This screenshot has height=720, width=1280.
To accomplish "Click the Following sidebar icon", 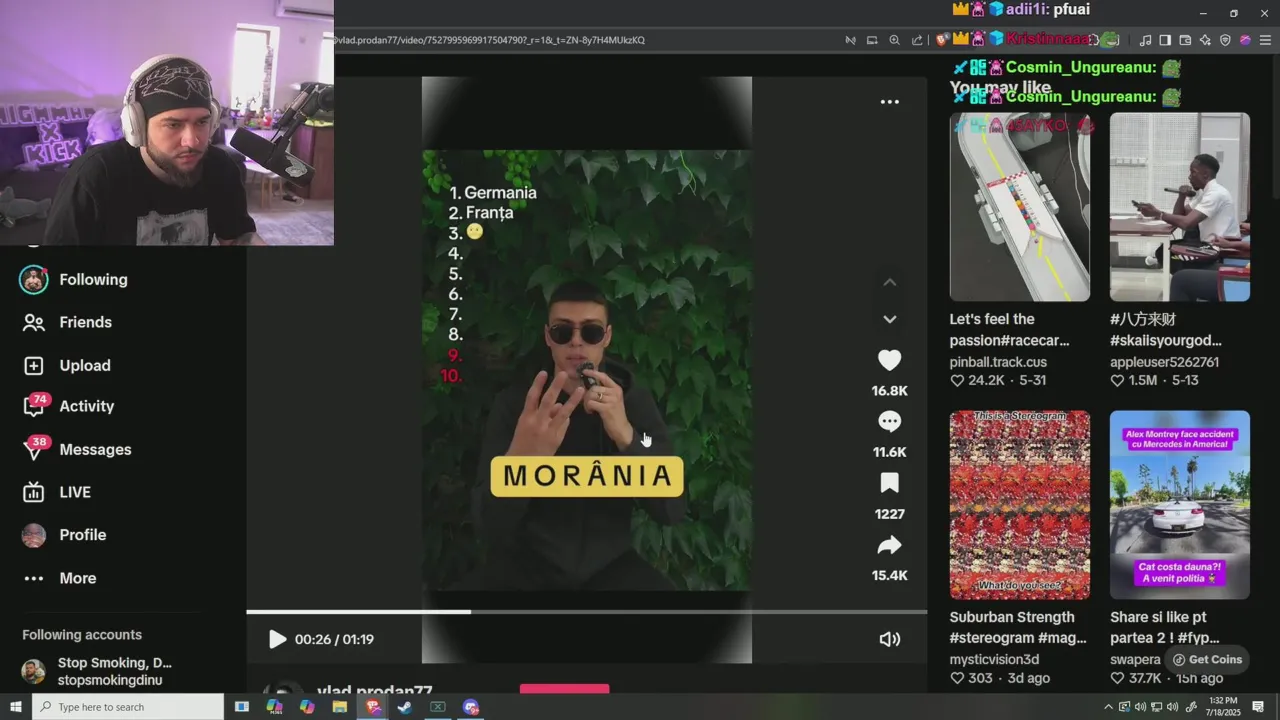I will (x=34, y=280).
